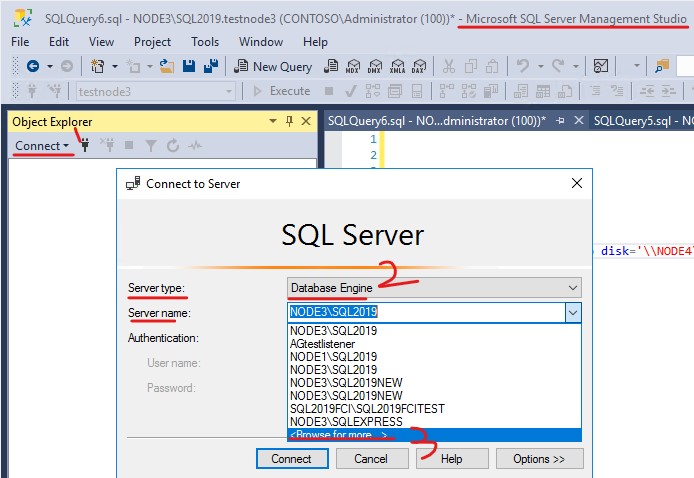
Task: Switch to the SQLQuery5.sql tab
Action: click(643, 121)
